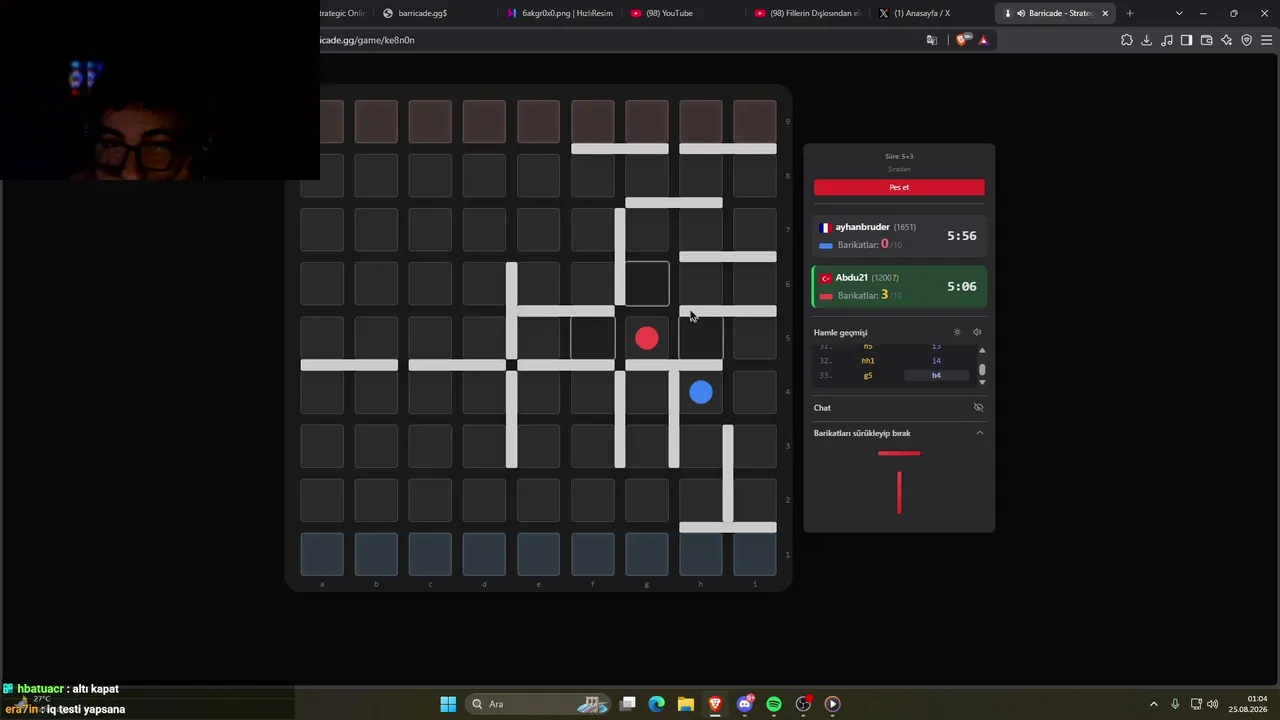Pick the vertical red barricade piece
Screen dimensions: 1280x720
point(899,493)
